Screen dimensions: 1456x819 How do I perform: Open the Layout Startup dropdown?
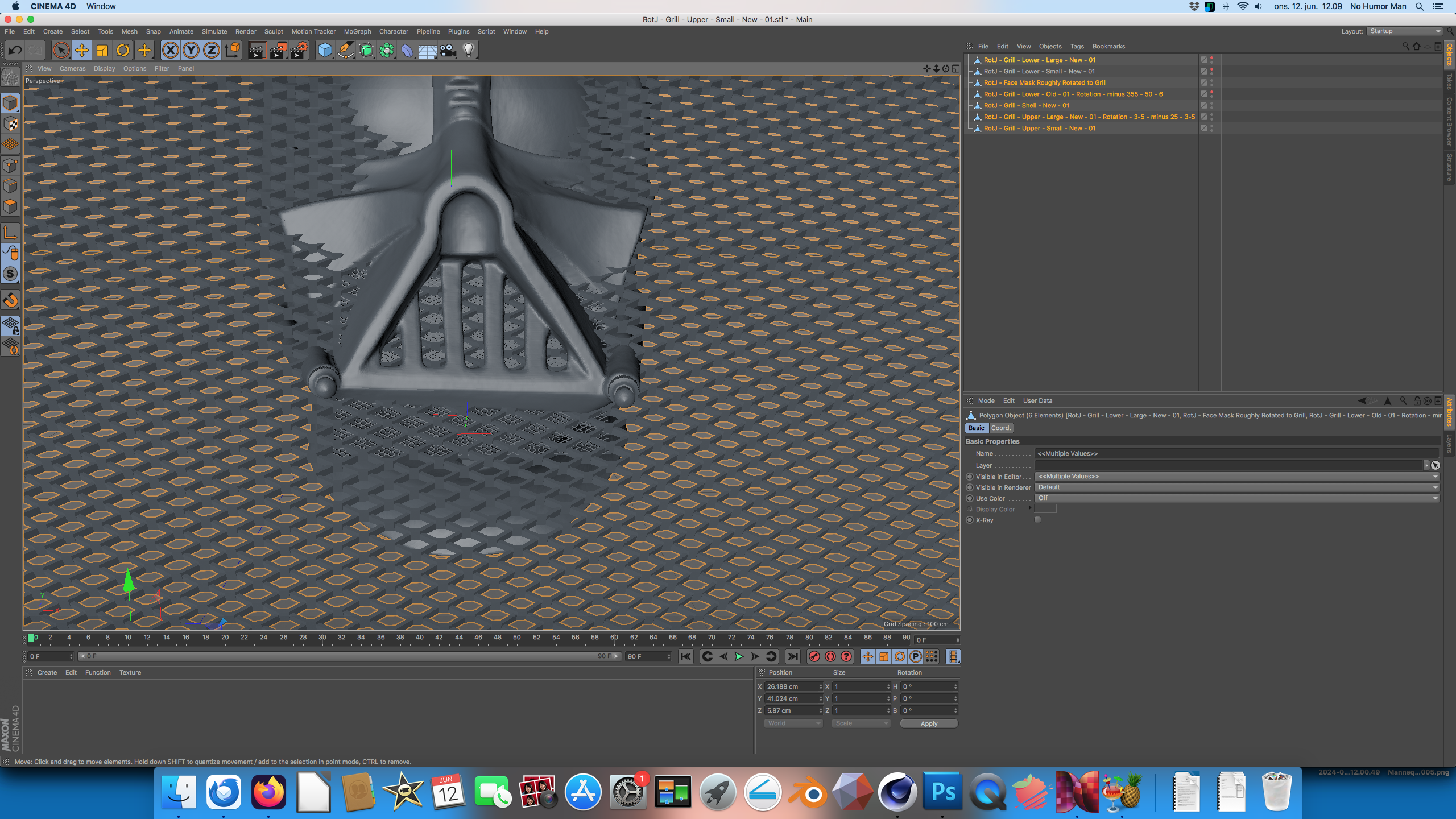(x=1405, y=31)
